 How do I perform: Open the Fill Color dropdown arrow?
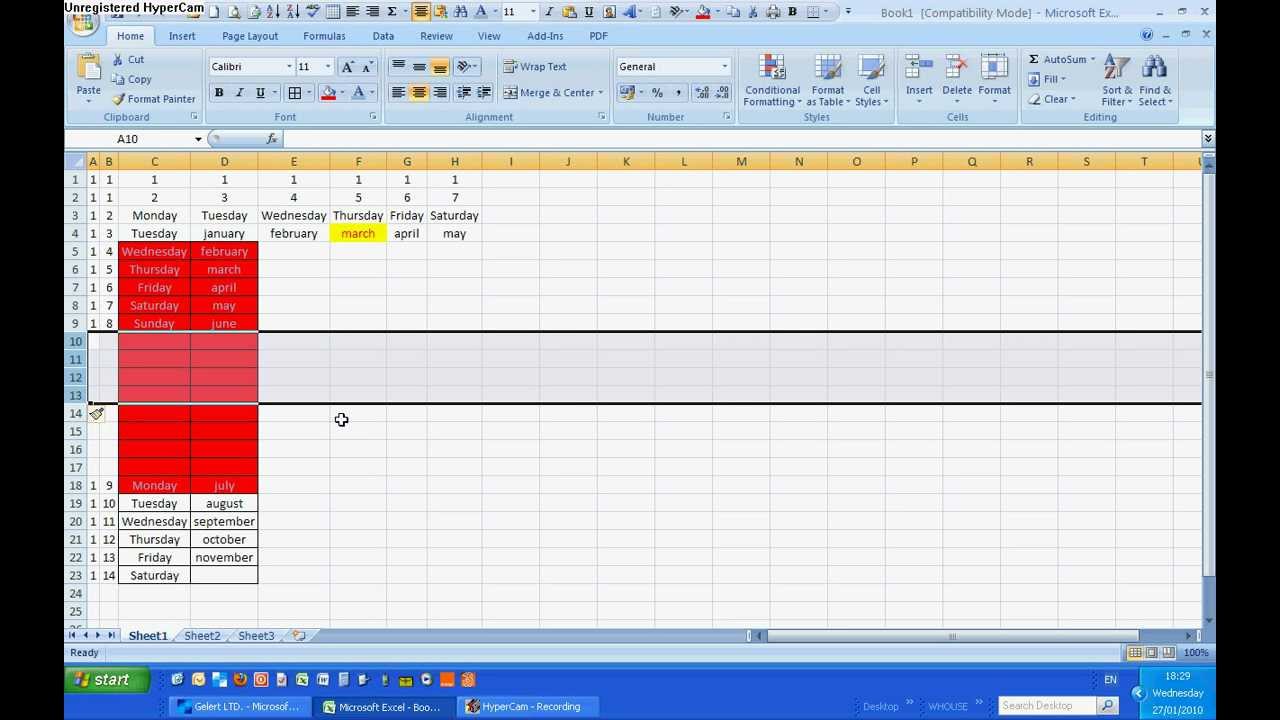(x=342, y=93)
